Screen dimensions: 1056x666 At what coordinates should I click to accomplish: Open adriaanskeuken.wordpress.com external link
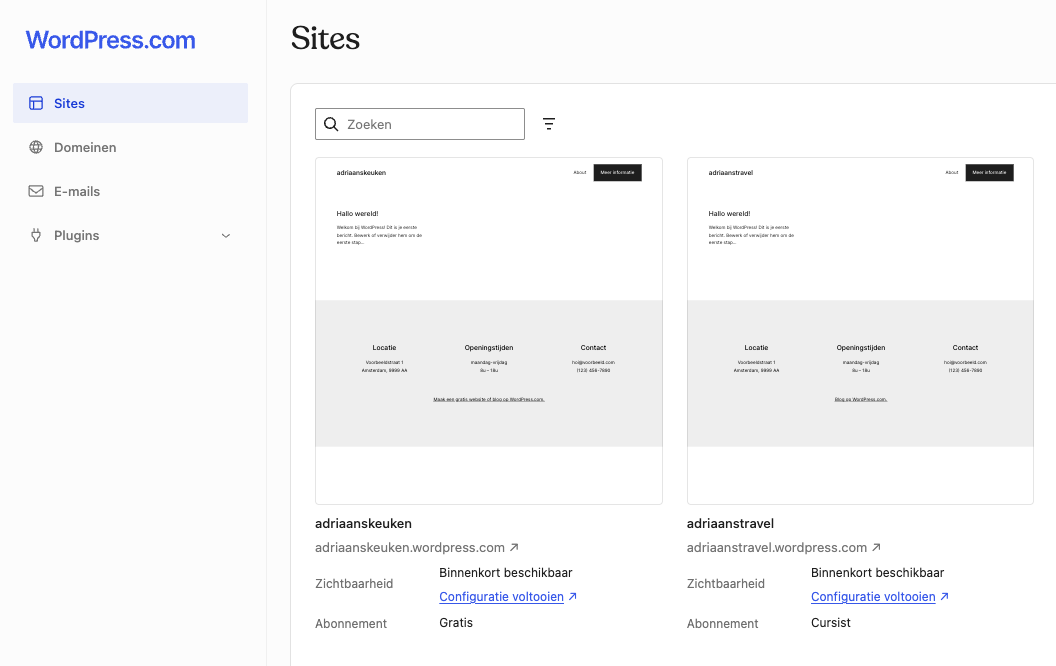click(417, 547)
